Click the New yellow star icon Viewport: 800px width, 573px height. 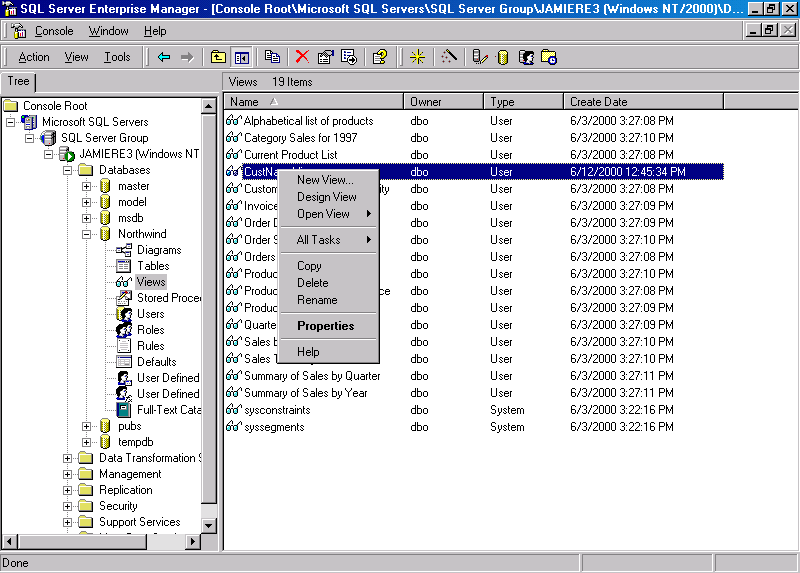[x=417, y=57]
